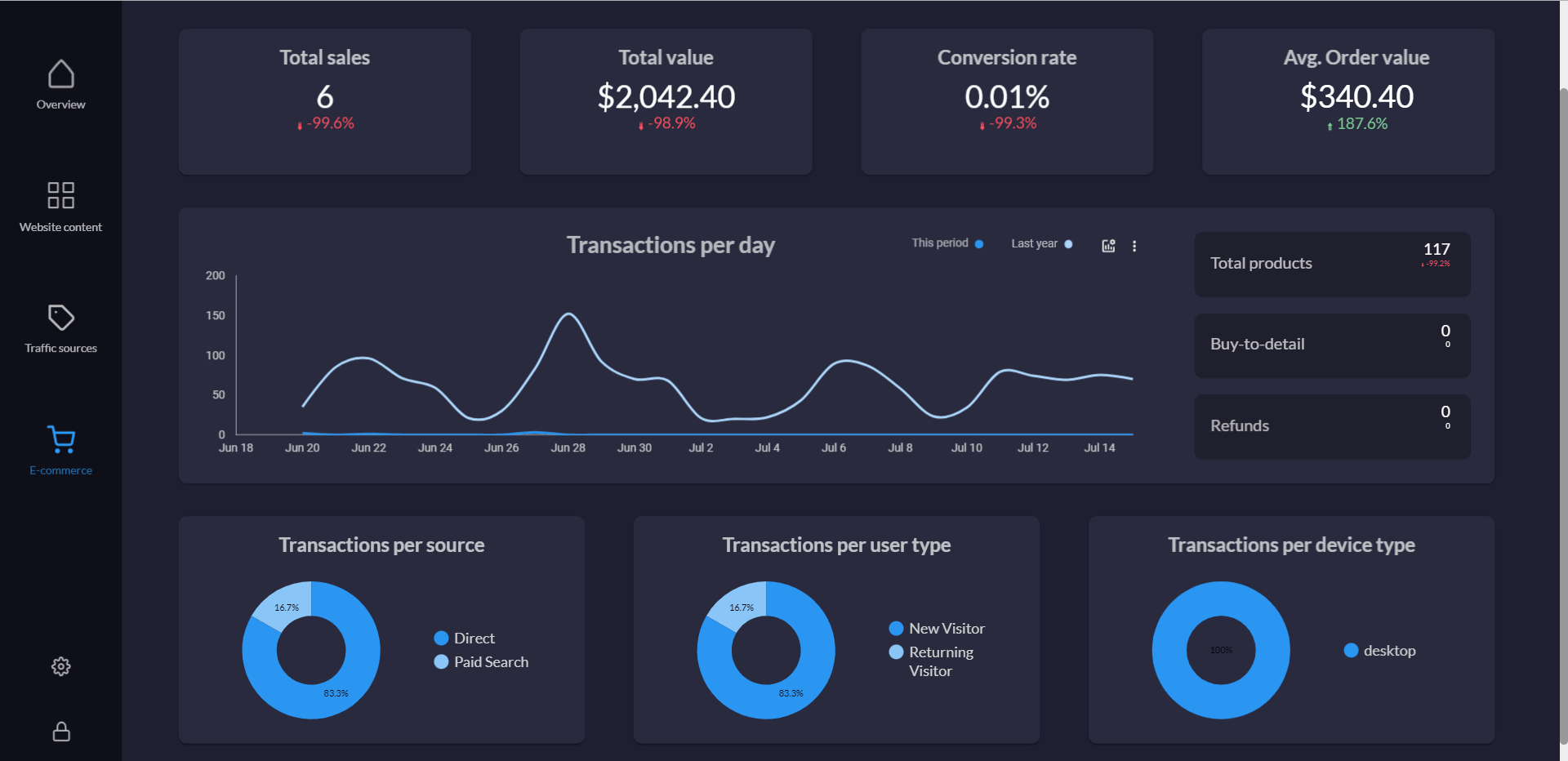Image resolution: width=1568 pixels, height=761 pixels.
Task: Click Total value $2,042.40
Action: point(666,96)
